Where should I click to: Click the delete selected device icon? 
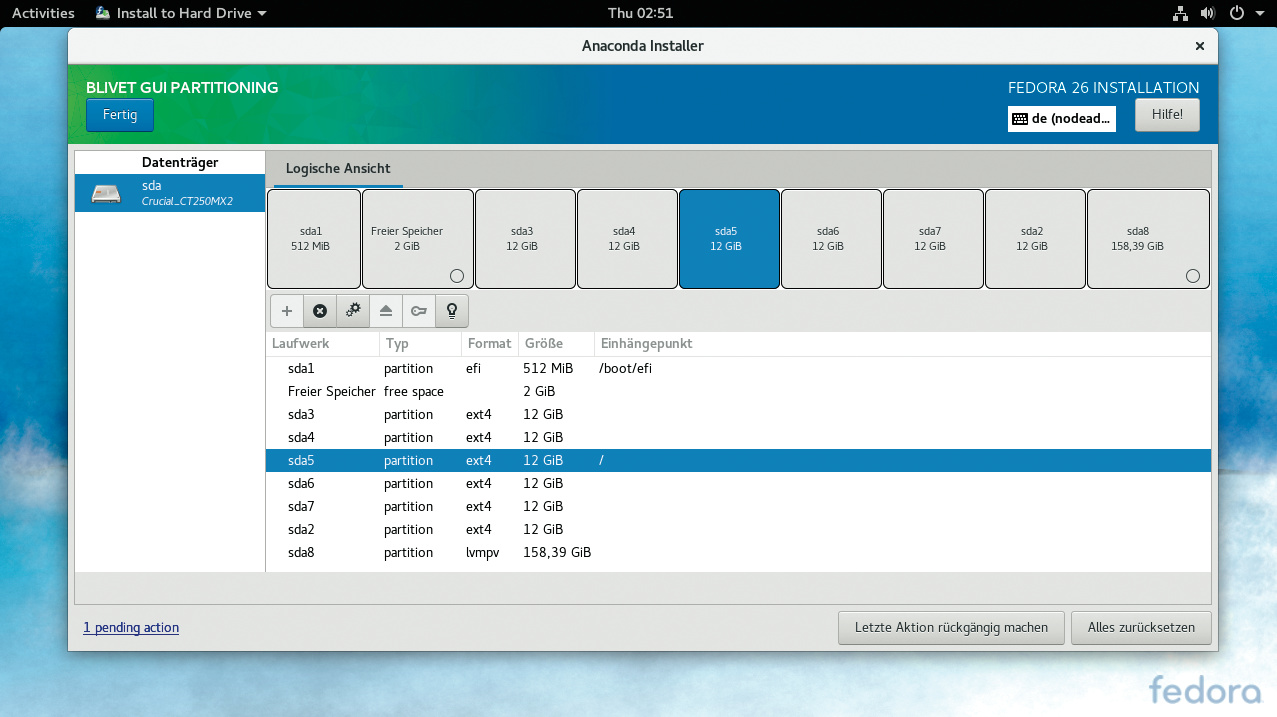point(320,311)
